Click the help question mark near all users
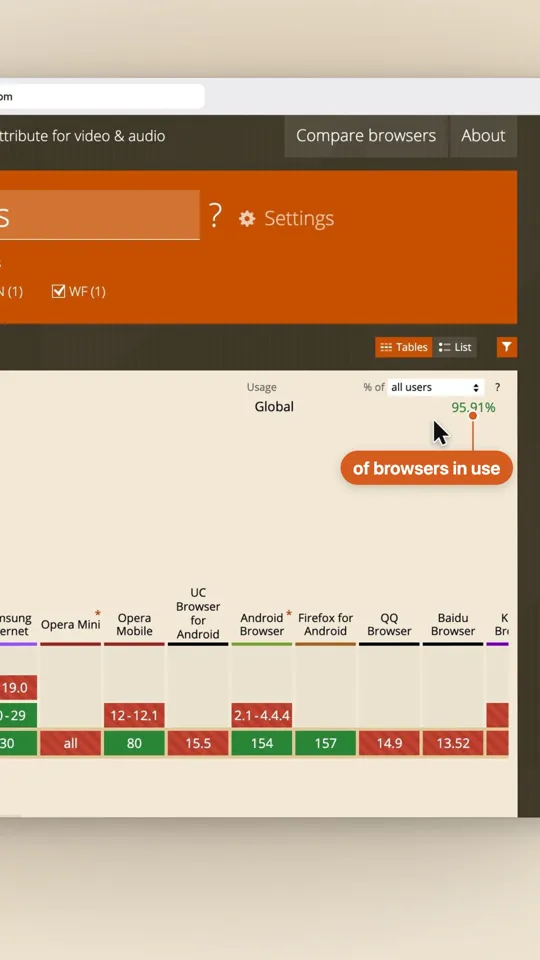This screenshot has width=540, height=960. pyautogui.click(x=497, y=387)
